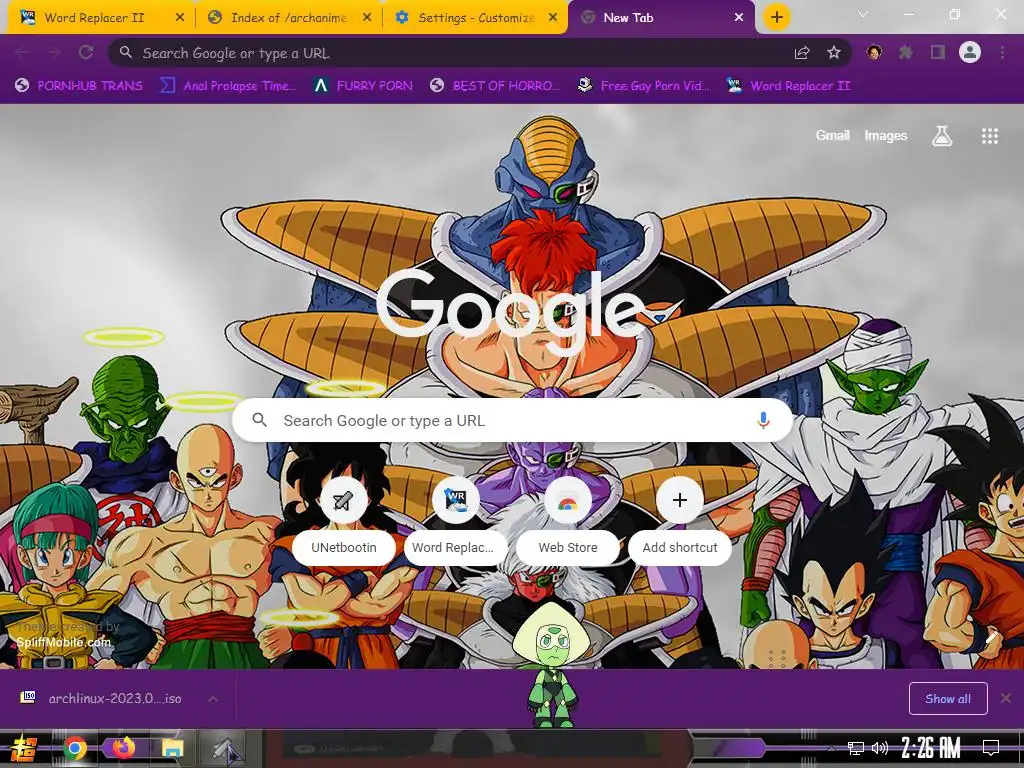Close the downloads bar
The image size is (1024, 768).
(x=1006, y=699)
